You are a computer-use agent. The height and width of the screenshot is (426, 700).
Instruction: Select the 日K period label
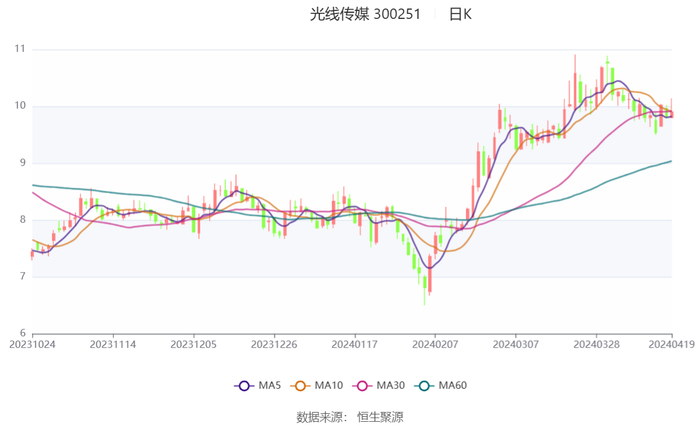[460, 15]
